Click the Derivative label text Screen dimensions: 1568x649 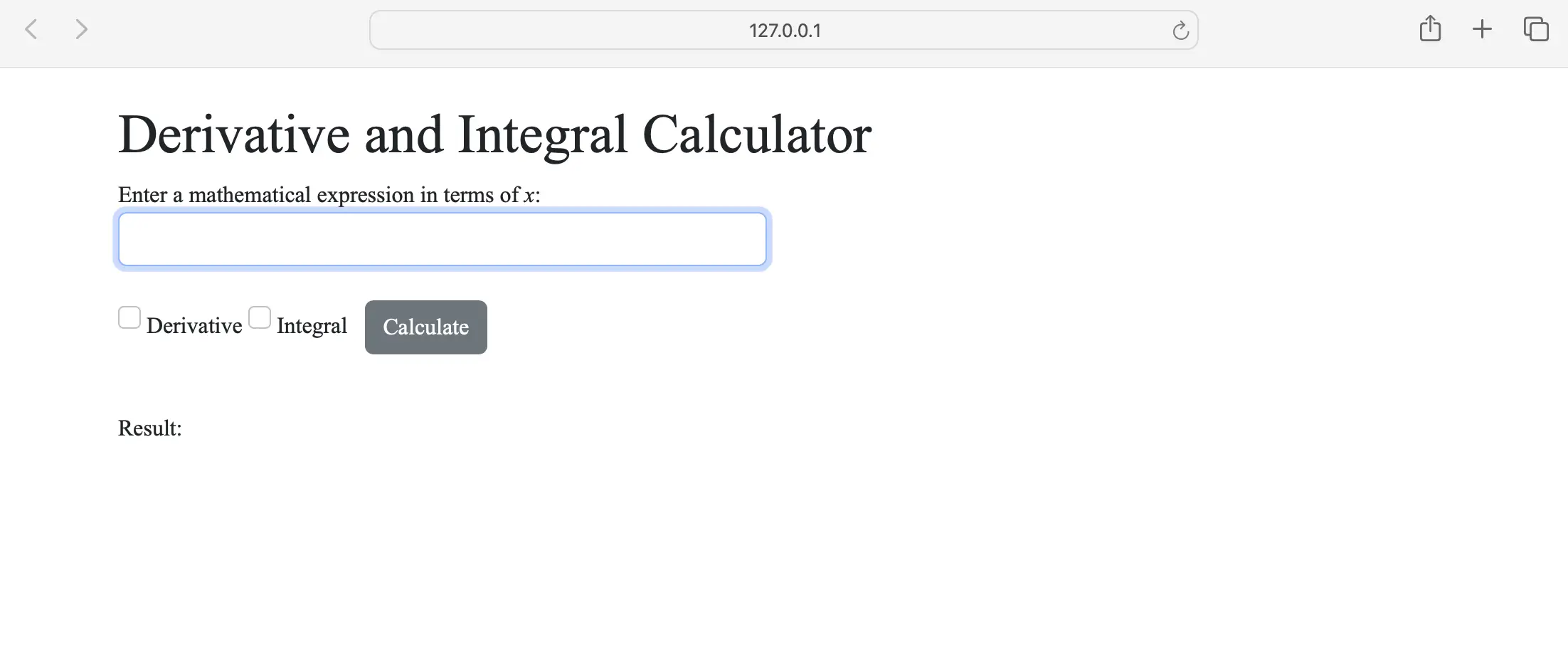[194, 326]
